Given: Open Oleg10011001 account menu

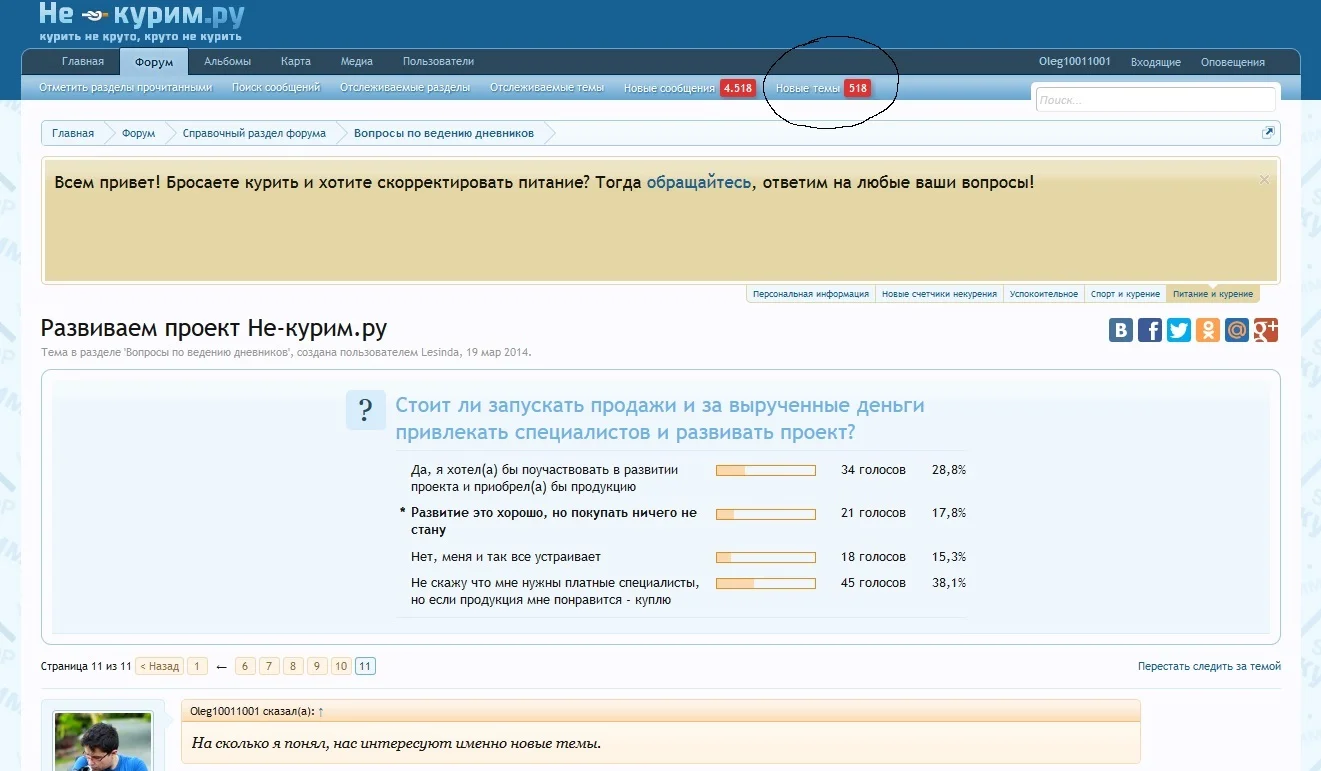Looking at the screenshot, I should point(1074,62).
